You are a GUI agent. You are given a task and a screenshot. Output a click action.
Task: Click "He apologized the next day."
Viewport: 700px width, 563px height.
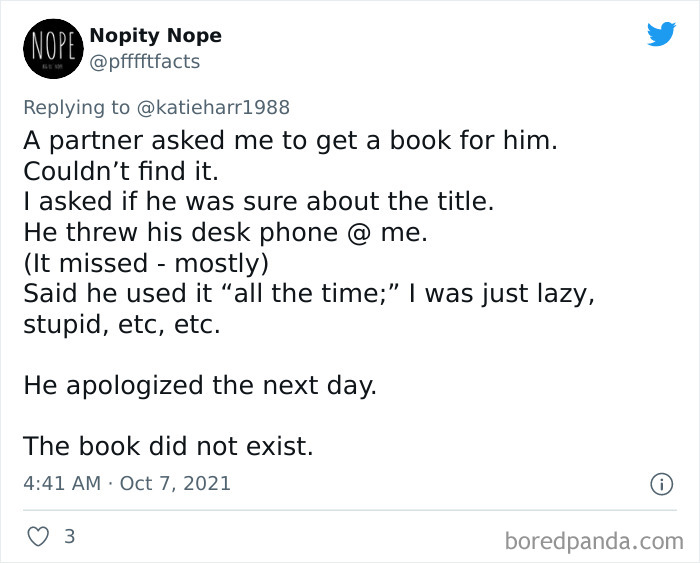(200, 385)
